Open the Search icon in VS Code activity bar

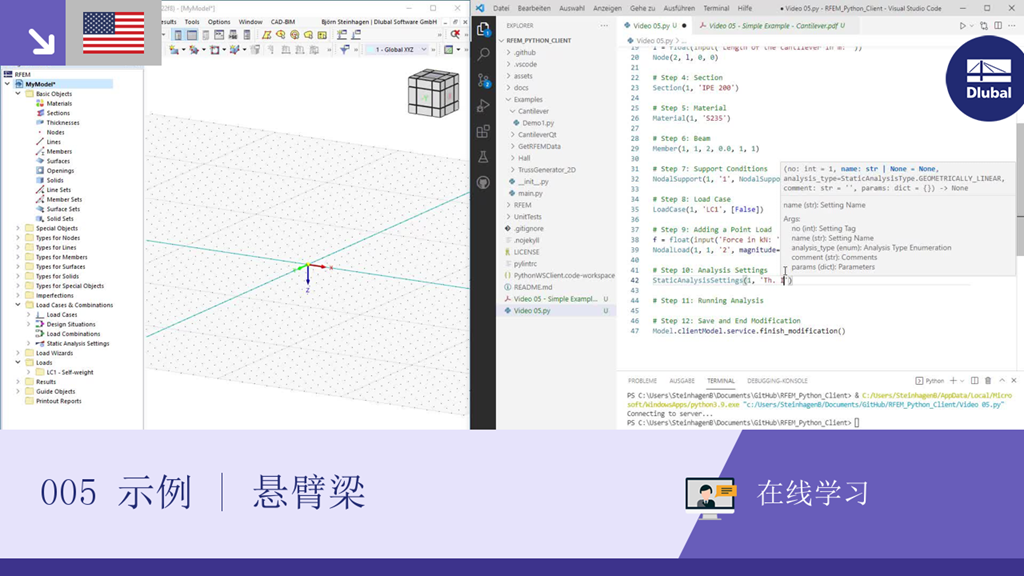click(x=483, y=54)
